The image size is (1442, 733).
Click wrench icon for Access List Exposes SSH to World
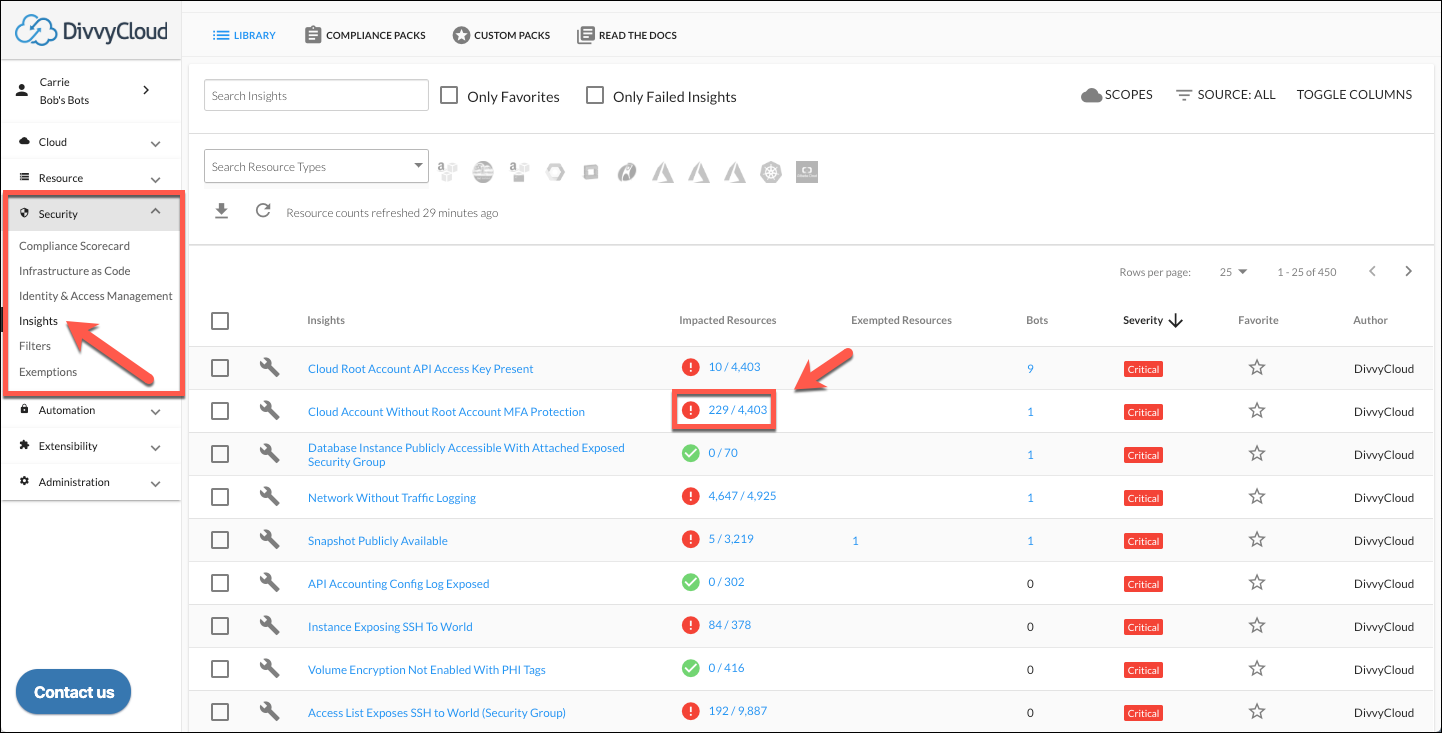[269, 712]
